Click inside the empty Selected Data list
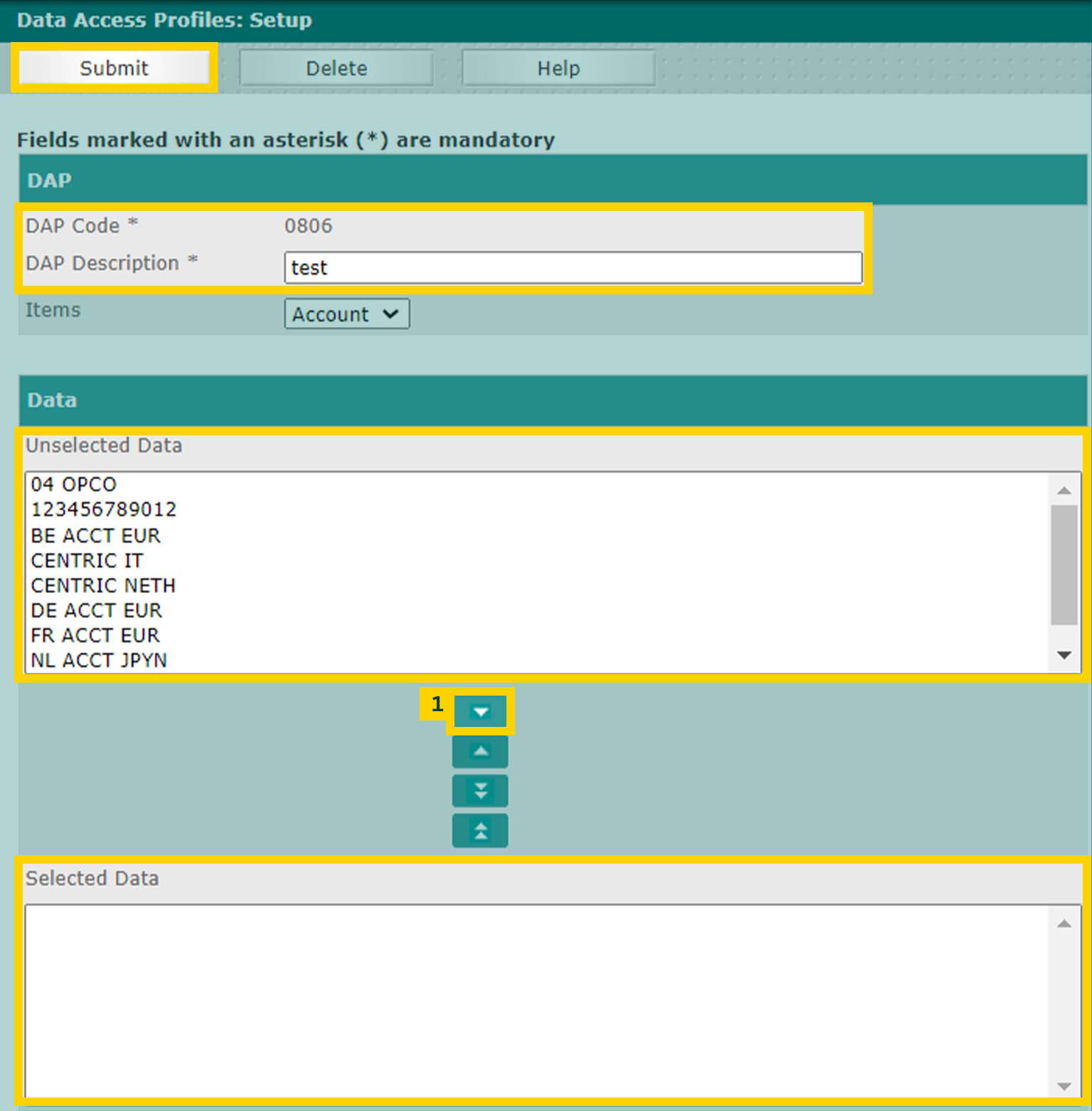 [x=537, y=1001]
